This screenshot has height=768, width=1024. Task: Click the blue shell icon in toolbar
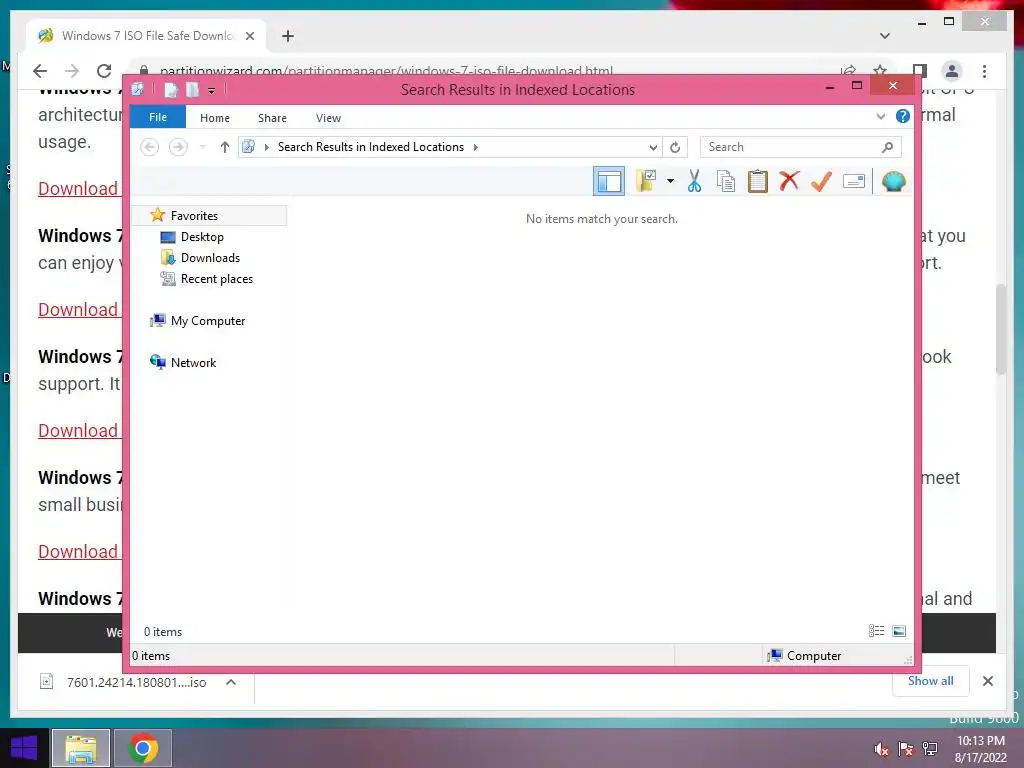click(x=893, y=181)
